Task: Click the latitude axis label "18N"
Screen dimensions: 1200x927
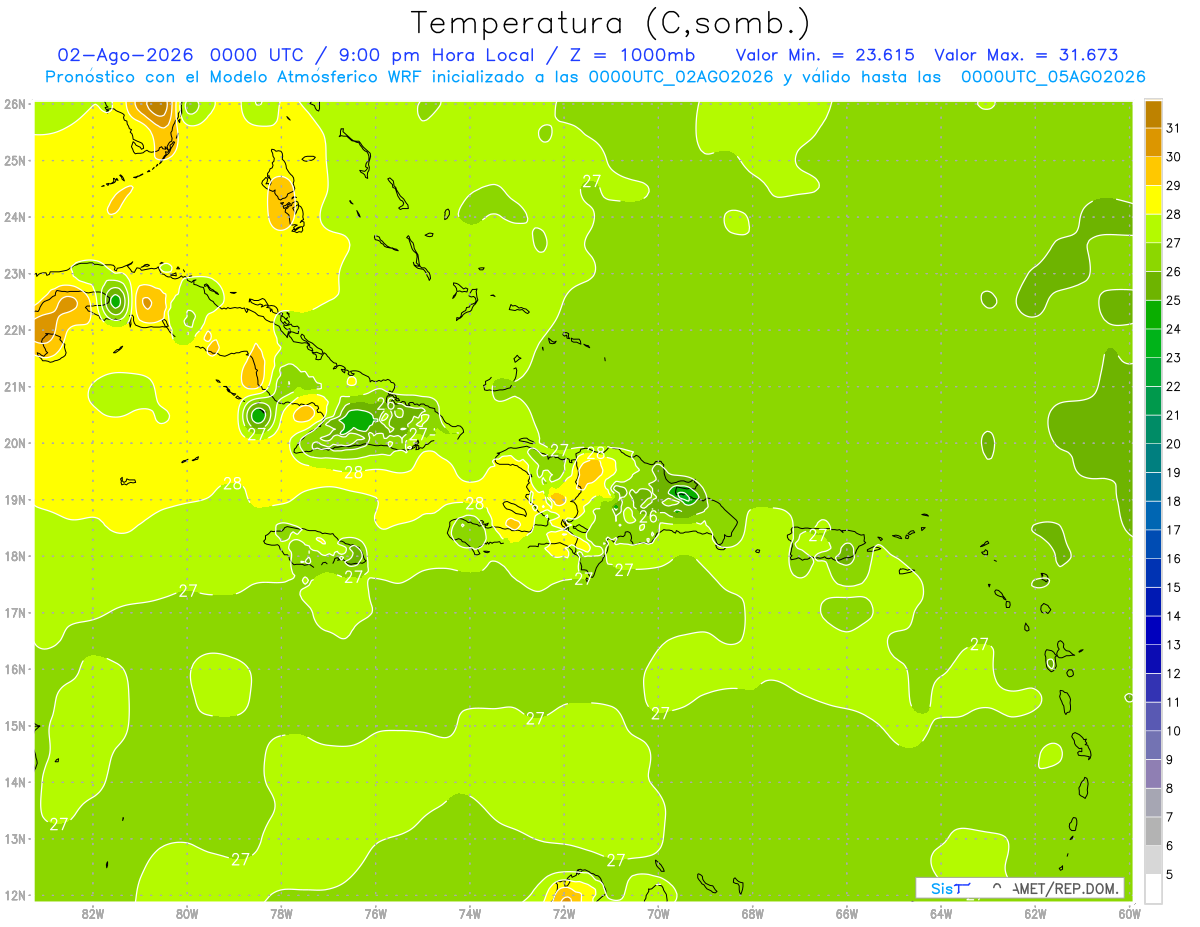Action: (15, 556)
